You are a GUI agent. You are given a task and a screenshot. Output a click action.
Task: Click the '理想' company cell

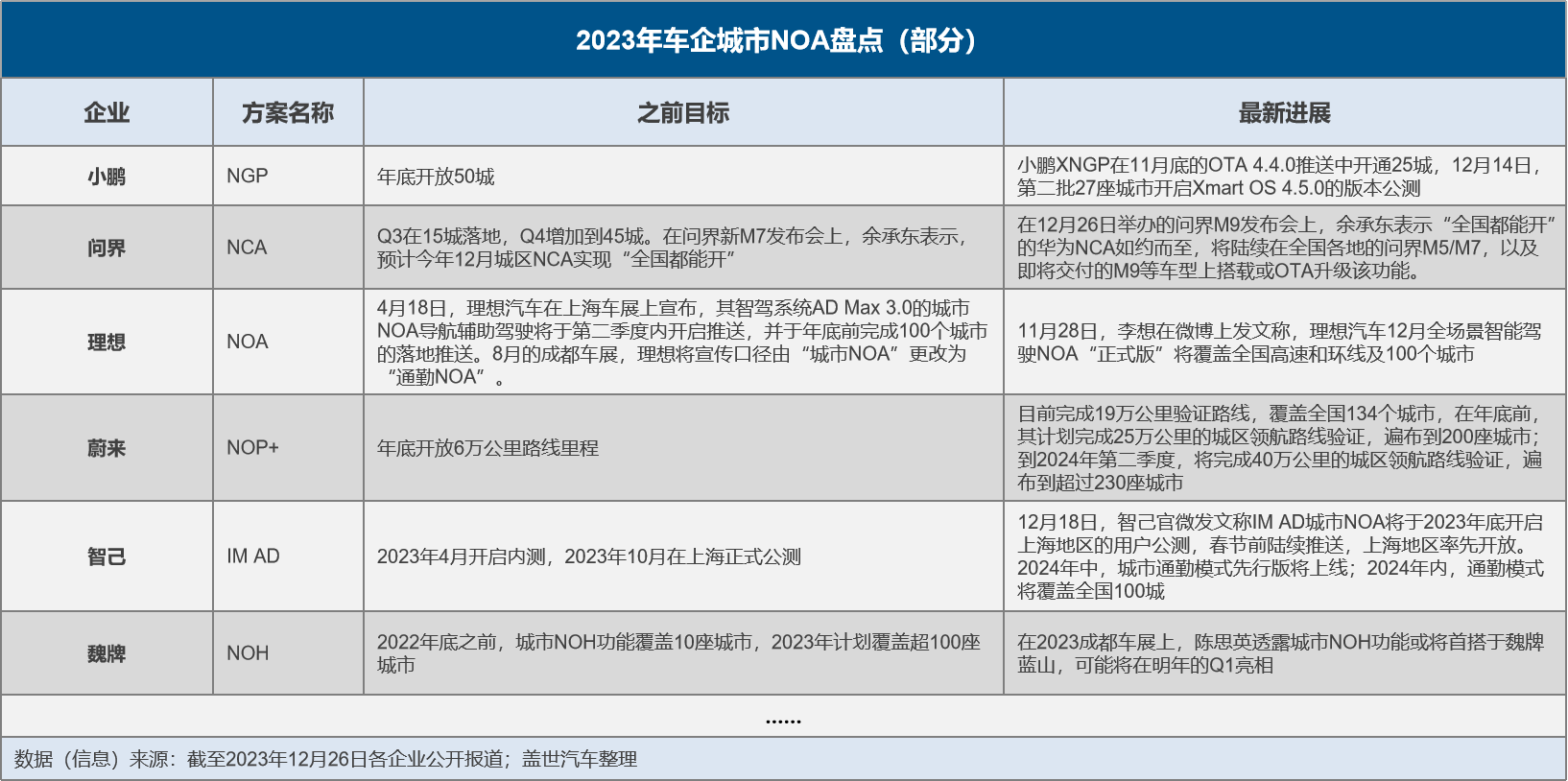(x=107, y=342)
